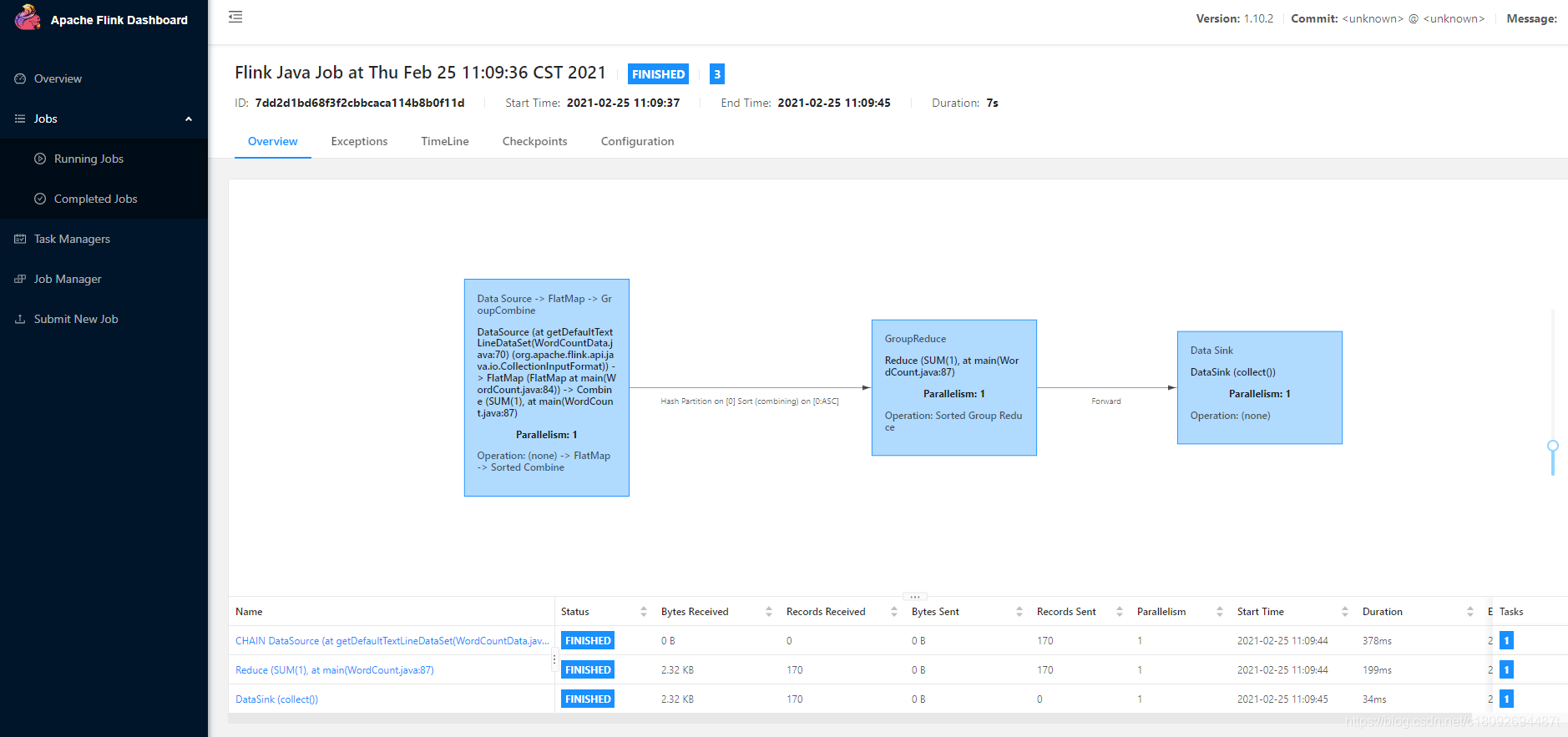The width and height of the screenshot is (1568, 737).
Task: Sort table by Duration arrows
Action: click(x=1470, y=612)
